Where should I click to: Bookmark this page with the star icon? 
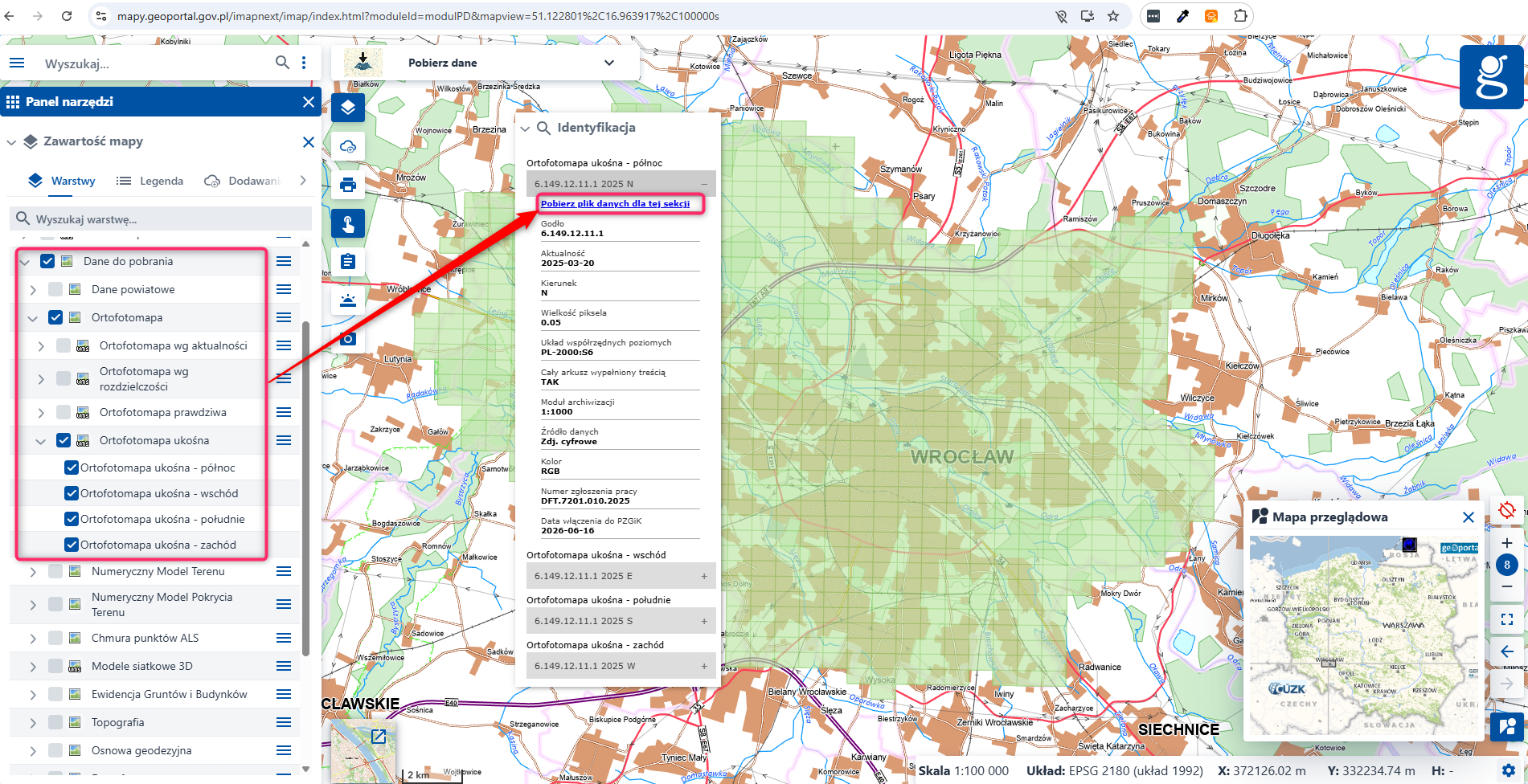click(1113, 16)
